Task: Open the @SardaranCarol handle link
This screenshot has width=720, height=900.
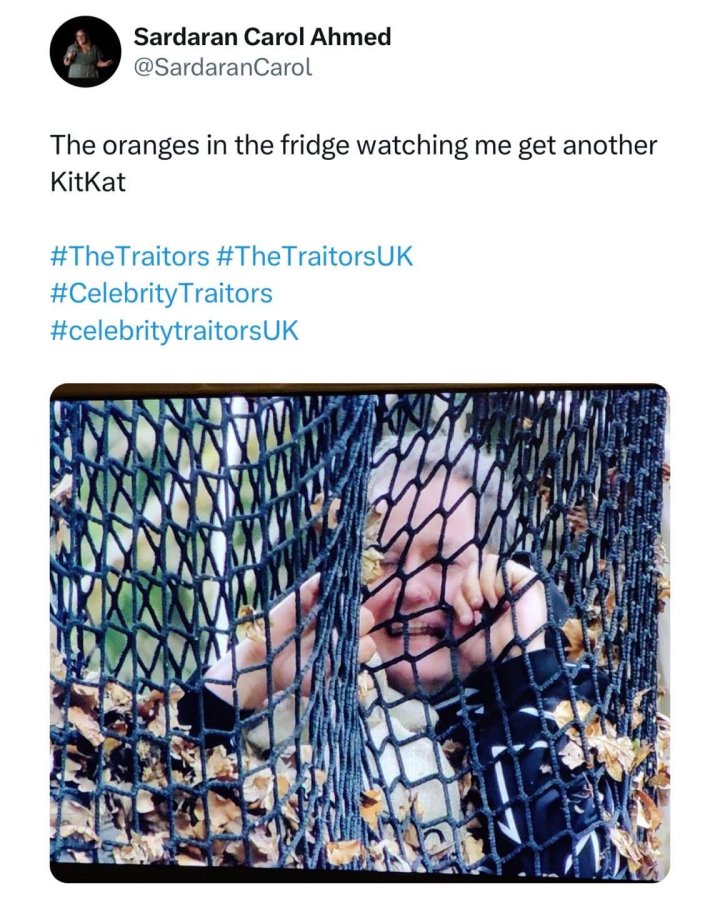Action: click(223, 67)
